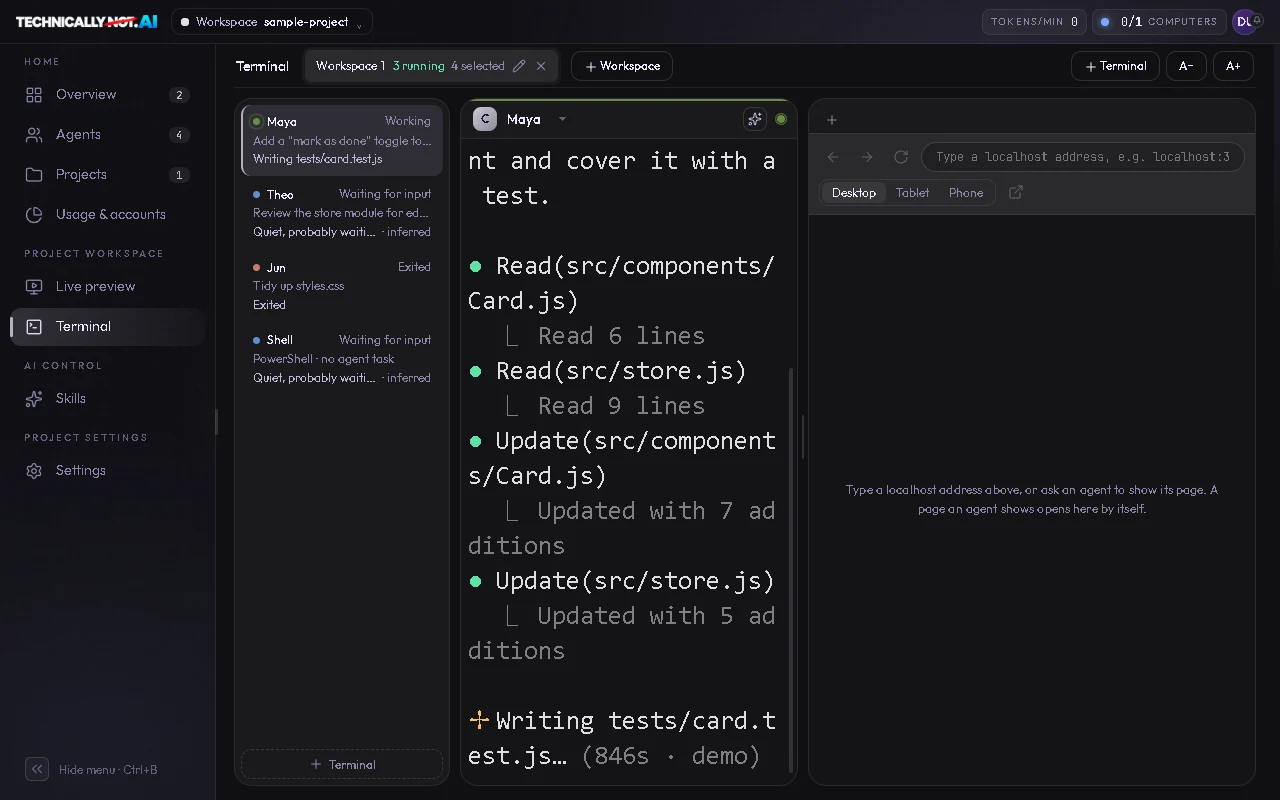Open Usage & accounts chart icon

pos(34,215)
